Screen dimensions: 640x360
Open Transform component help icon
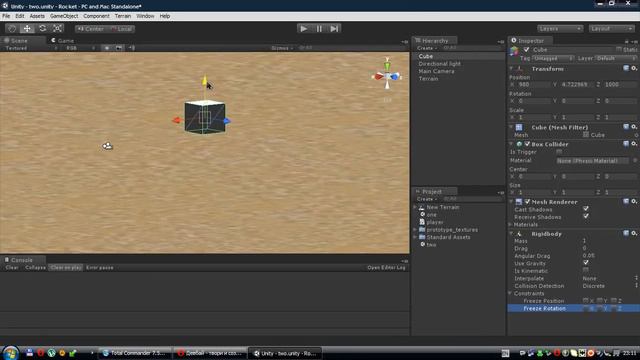[x=626, y=68]
